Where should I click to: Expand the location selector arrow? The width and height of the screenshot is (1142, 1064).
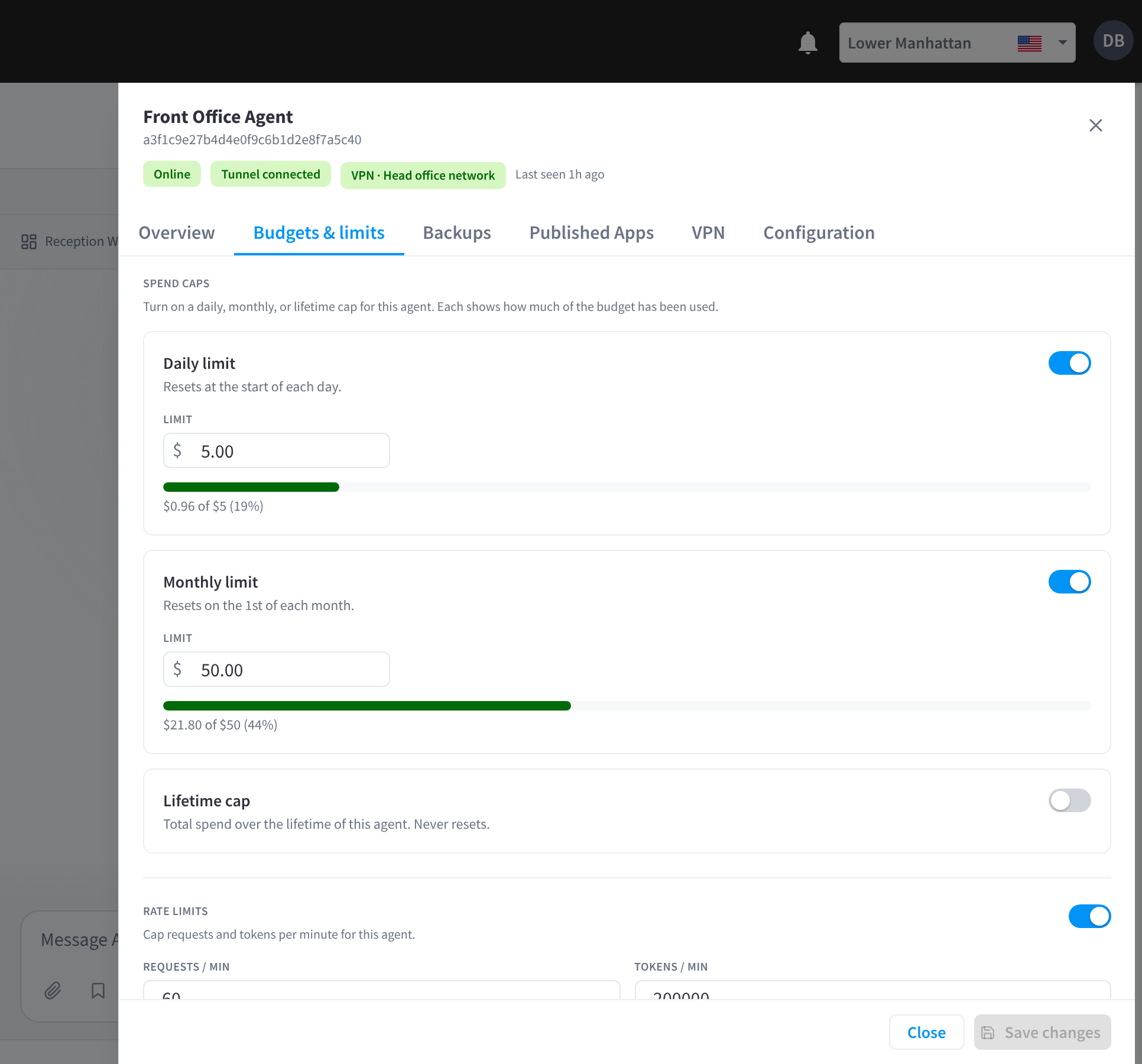[1062, 43]
